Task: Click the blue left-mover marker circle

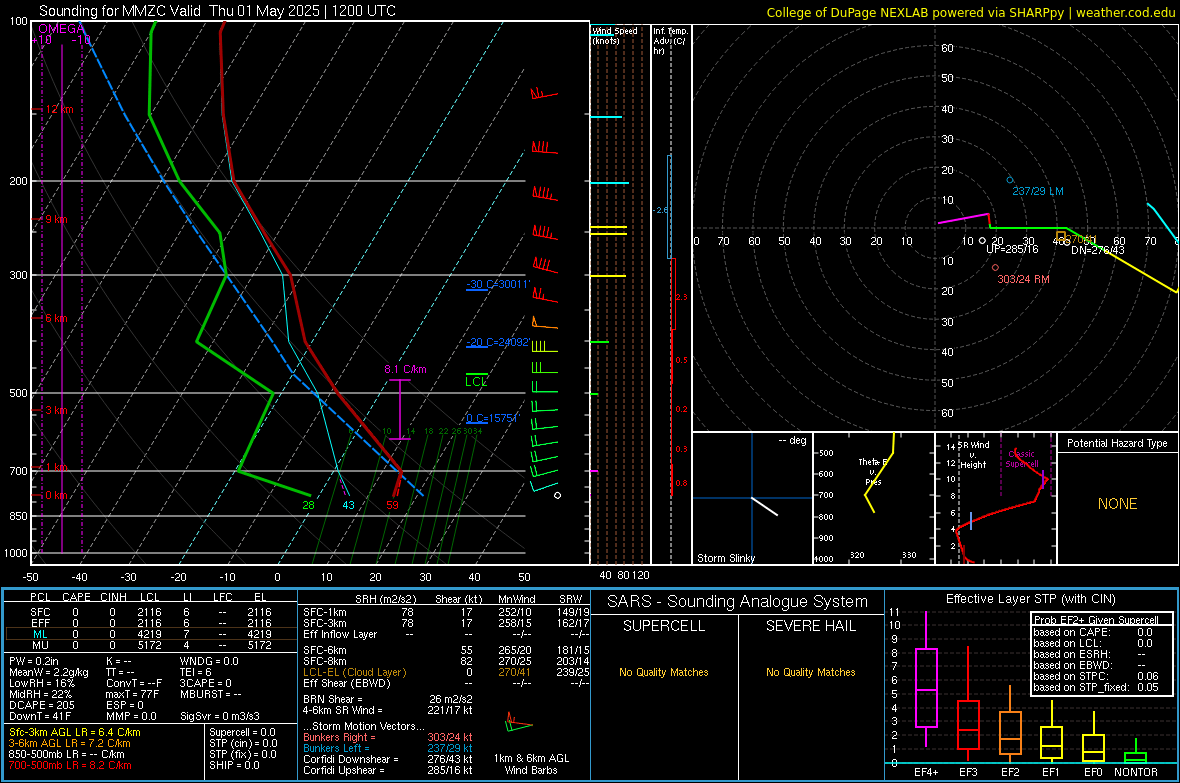Action: [x=1010, y=180]
